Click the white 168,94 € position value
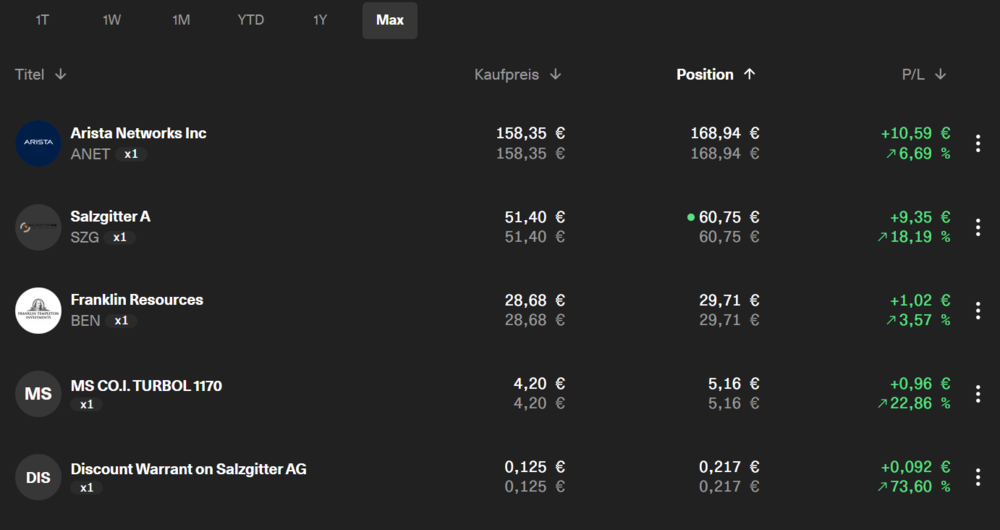The height and width of the screenshot is (530, 1000). click(725, 133)
